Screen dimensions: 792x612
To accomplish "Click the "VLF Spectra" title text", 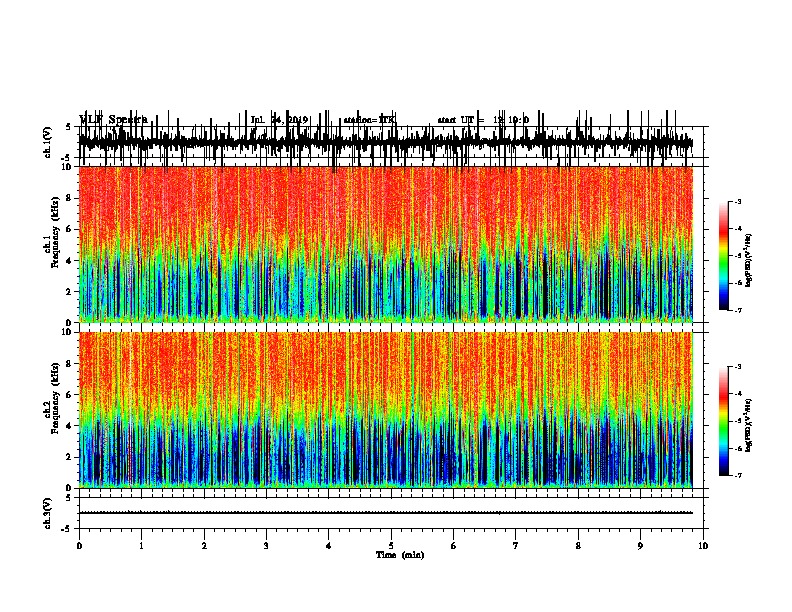I will (x=113, y=119).
